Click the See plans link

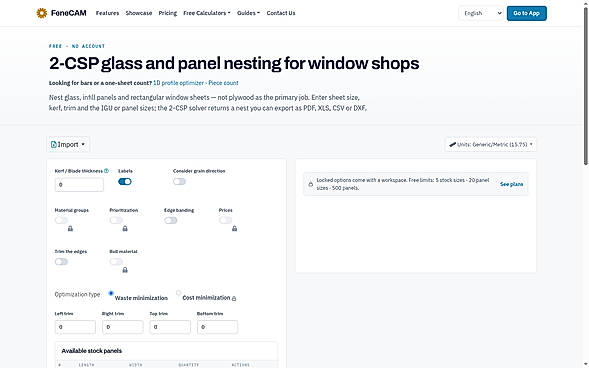pos(511,184)
